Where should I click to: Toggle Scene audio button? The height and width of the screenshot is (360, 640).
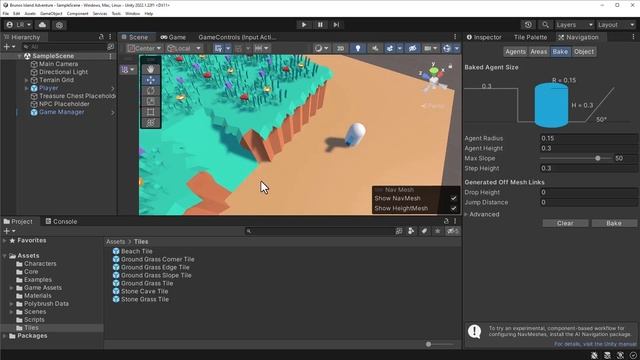375,48
